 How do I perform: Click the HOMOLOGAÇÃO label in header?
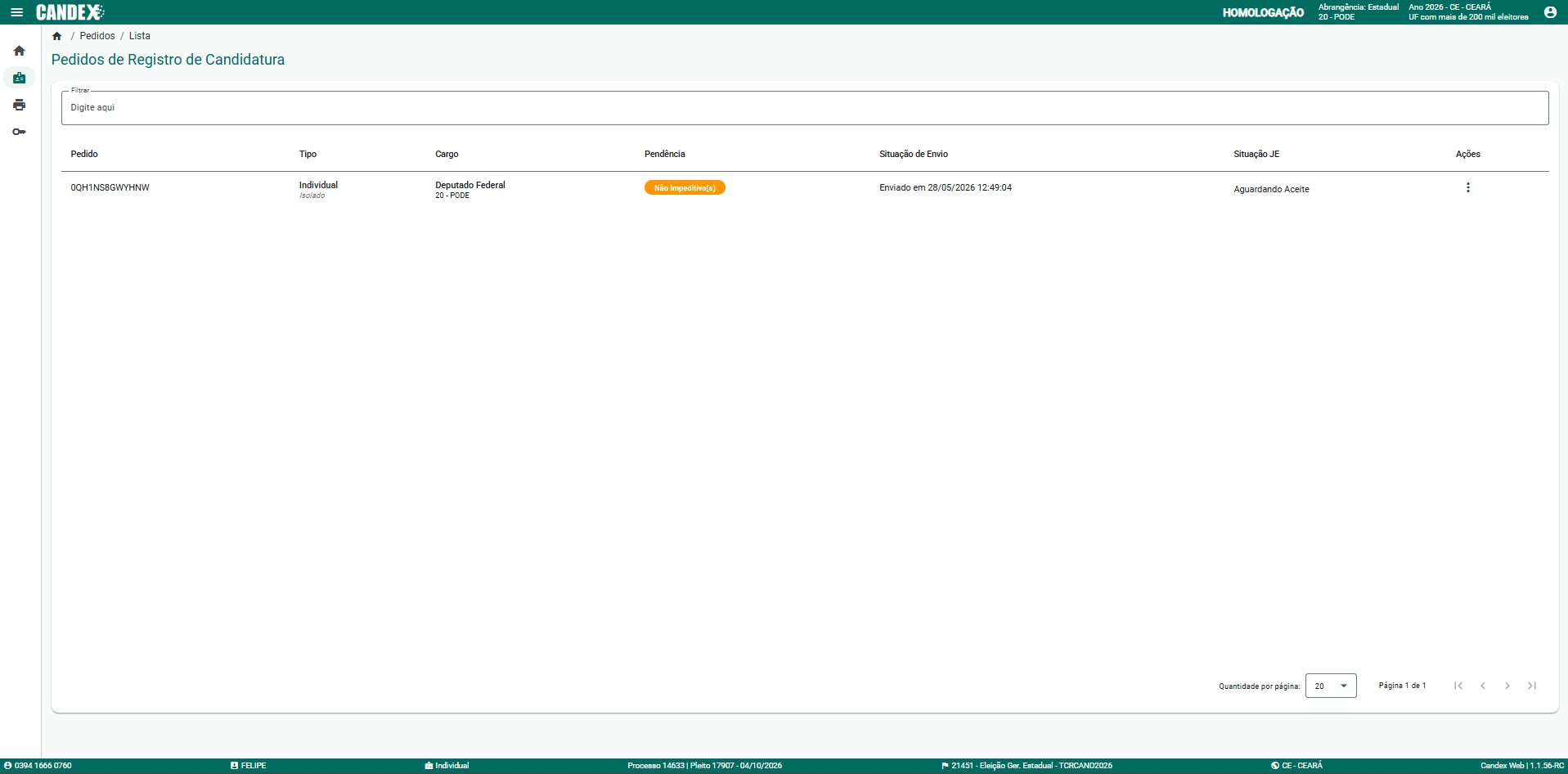point(1263,12)
